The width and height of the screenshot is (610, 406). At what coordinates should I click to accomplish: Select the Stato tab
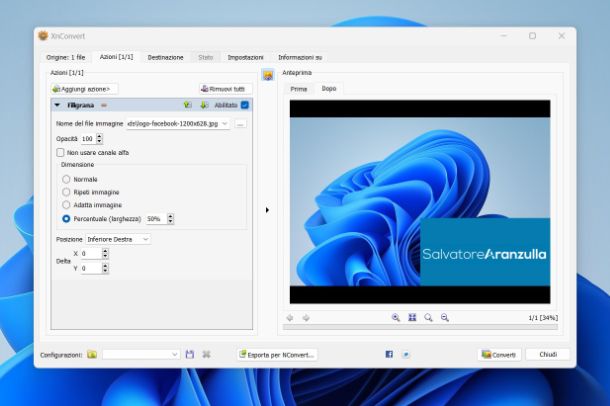pos(205,57)
